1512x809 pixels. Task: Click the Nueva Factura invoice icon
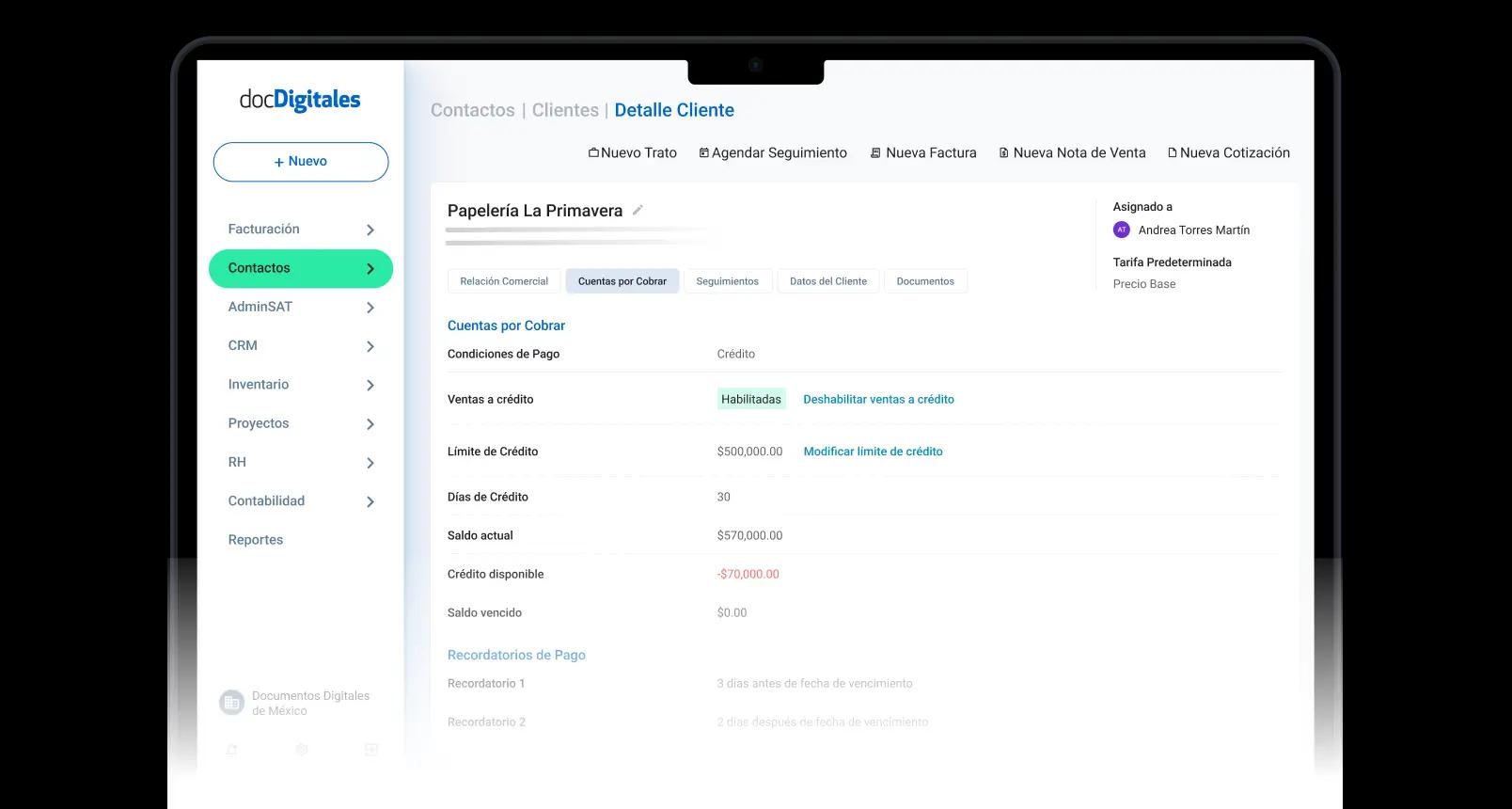coord(875,152)
